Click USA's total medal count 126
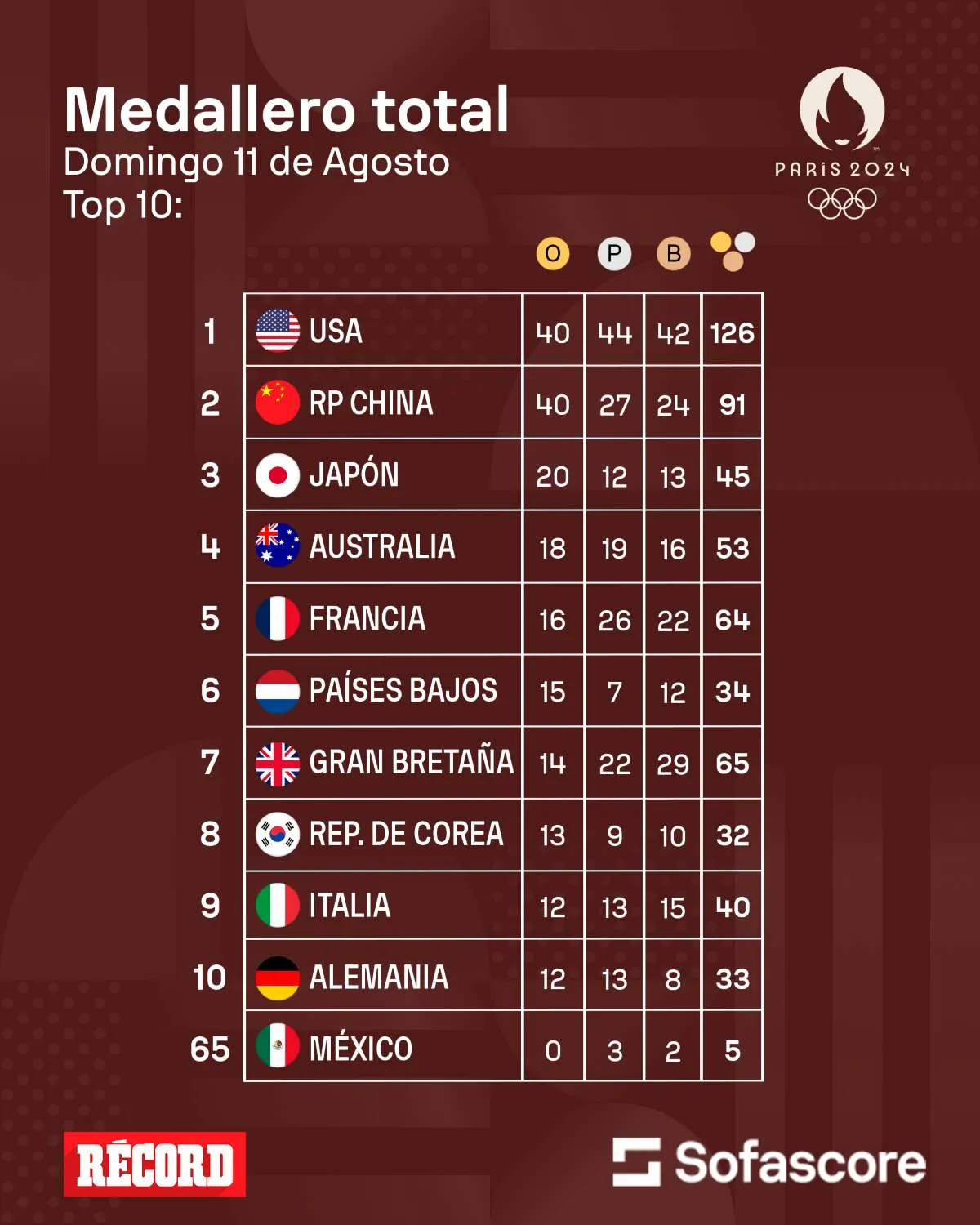Image resolution: width=980 pixels, height=1225 pixels. (x=733, y=333)
